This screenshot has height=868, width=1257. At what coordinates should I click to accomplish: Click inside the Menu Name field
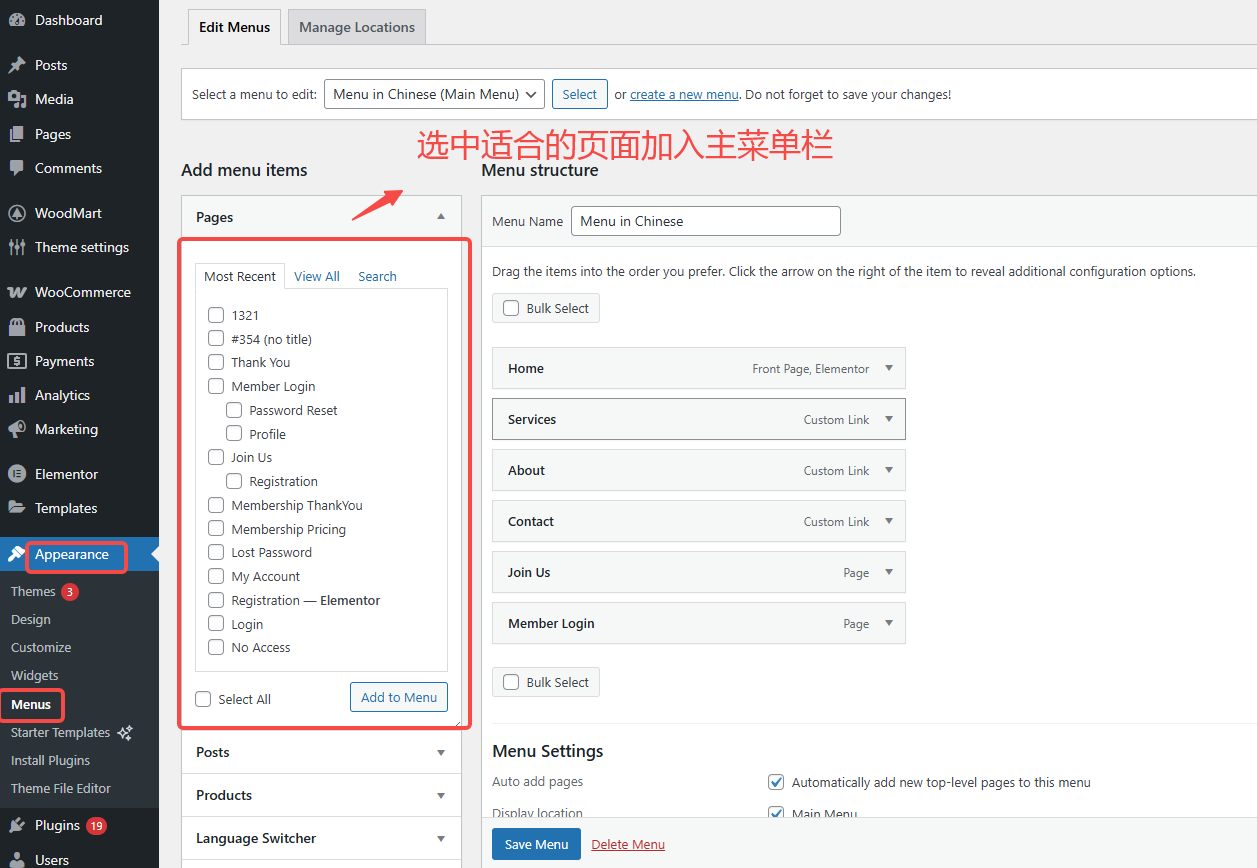tap(705, 221)
